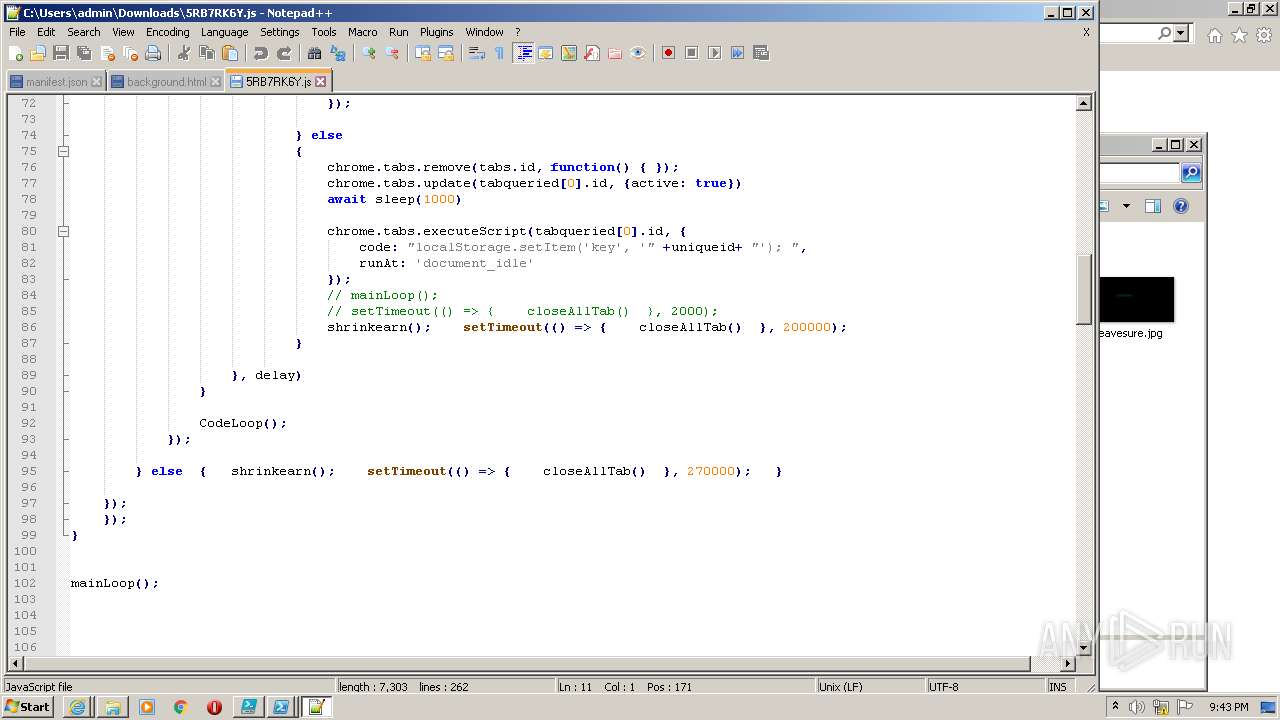Click the Copy toolbar icon
Screen dimensions: 1280x720
[207, 53]
